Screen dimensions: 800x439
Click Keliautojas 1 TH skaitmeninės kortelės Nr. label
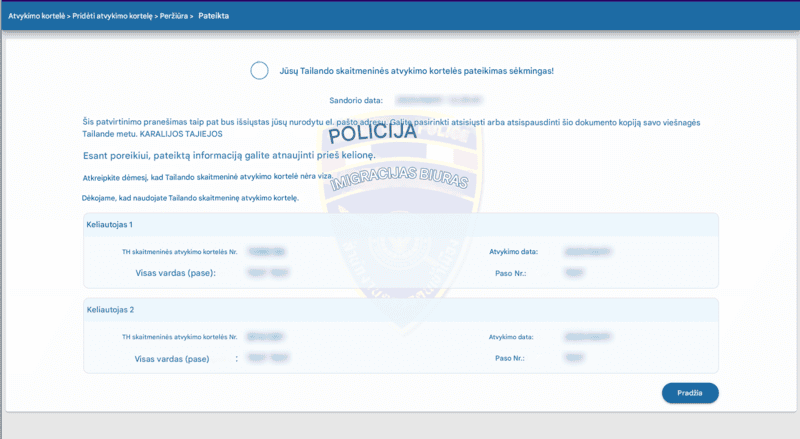(x=180, y=252)
